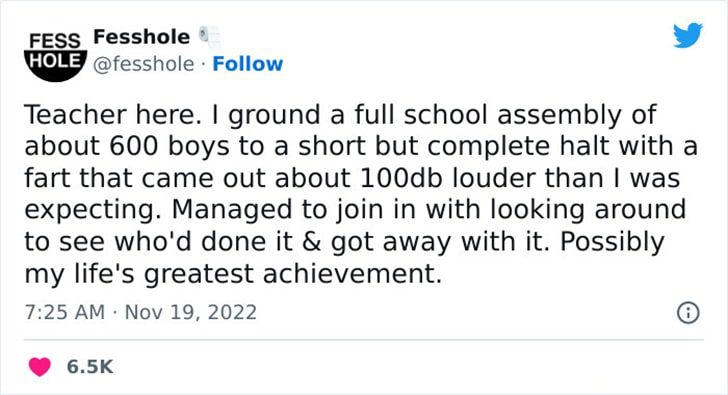Like the tweet with the pink heart
This screenshot has width=728, height=395.
39,367
